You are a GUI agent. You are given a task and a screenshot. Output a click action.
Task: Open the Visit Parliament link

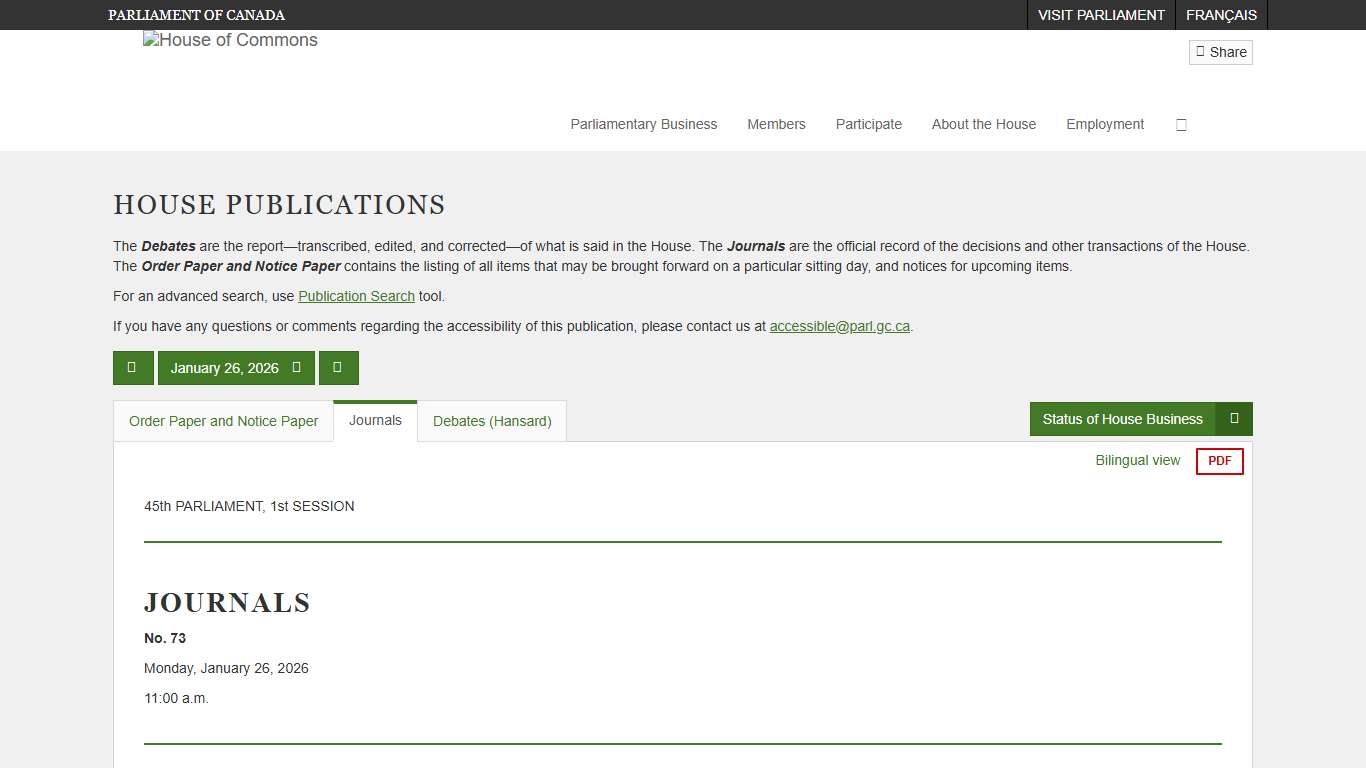click(x=1100, y=15)
